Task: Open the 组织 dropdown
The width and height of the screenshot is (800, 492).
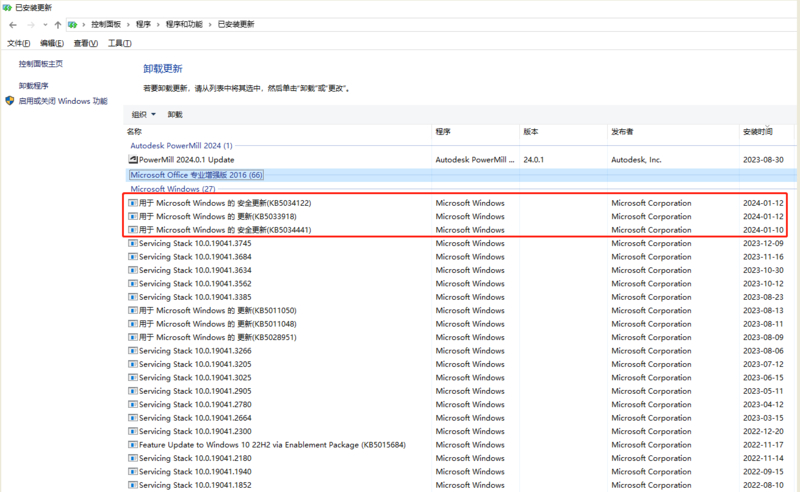Action: (x=143, y=114)
